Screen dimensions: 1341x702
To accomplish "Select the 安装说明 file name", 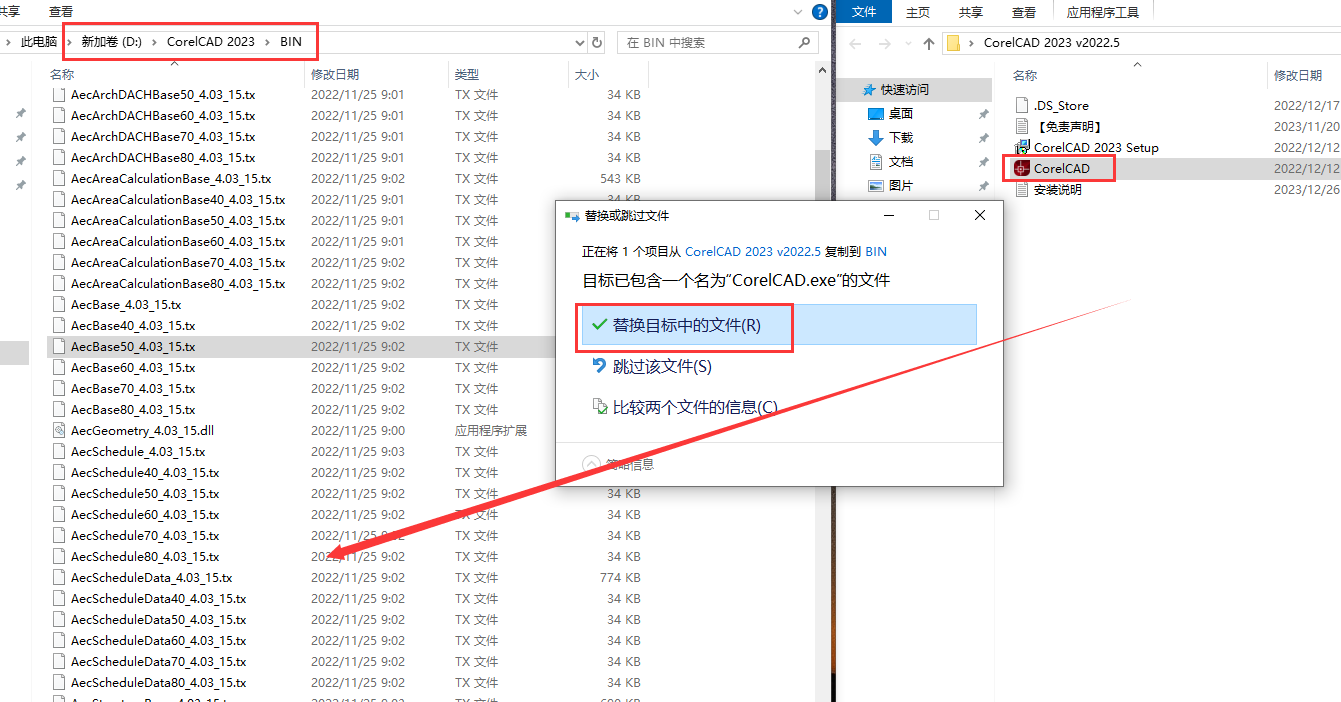I will click(x=1057, y=189).
